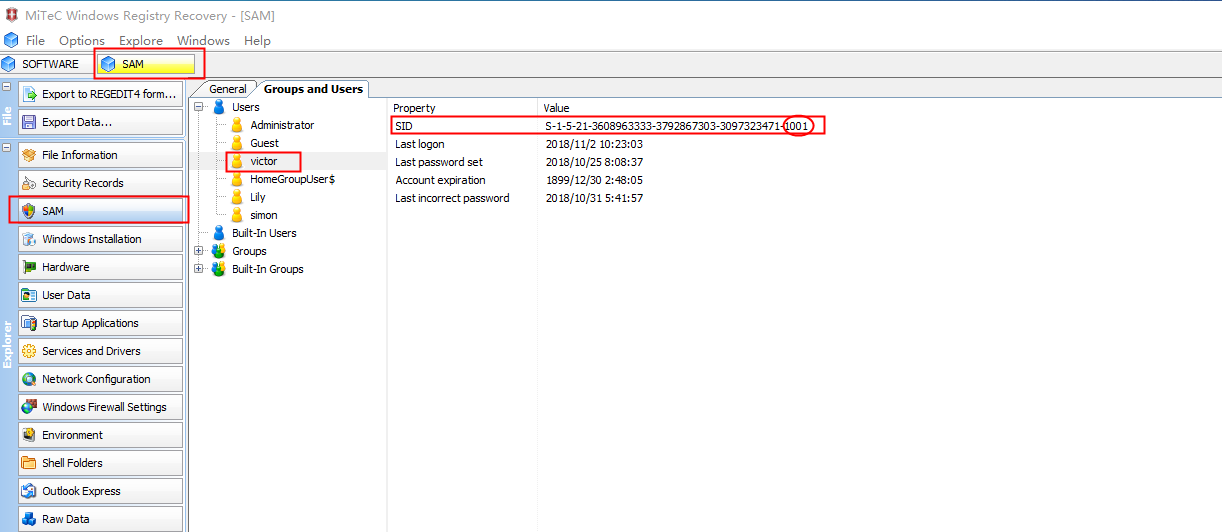Click the Export Data floppy disk icon
Image resolution: width=1222 pixels, height=532 pixels.
point(29,122)
